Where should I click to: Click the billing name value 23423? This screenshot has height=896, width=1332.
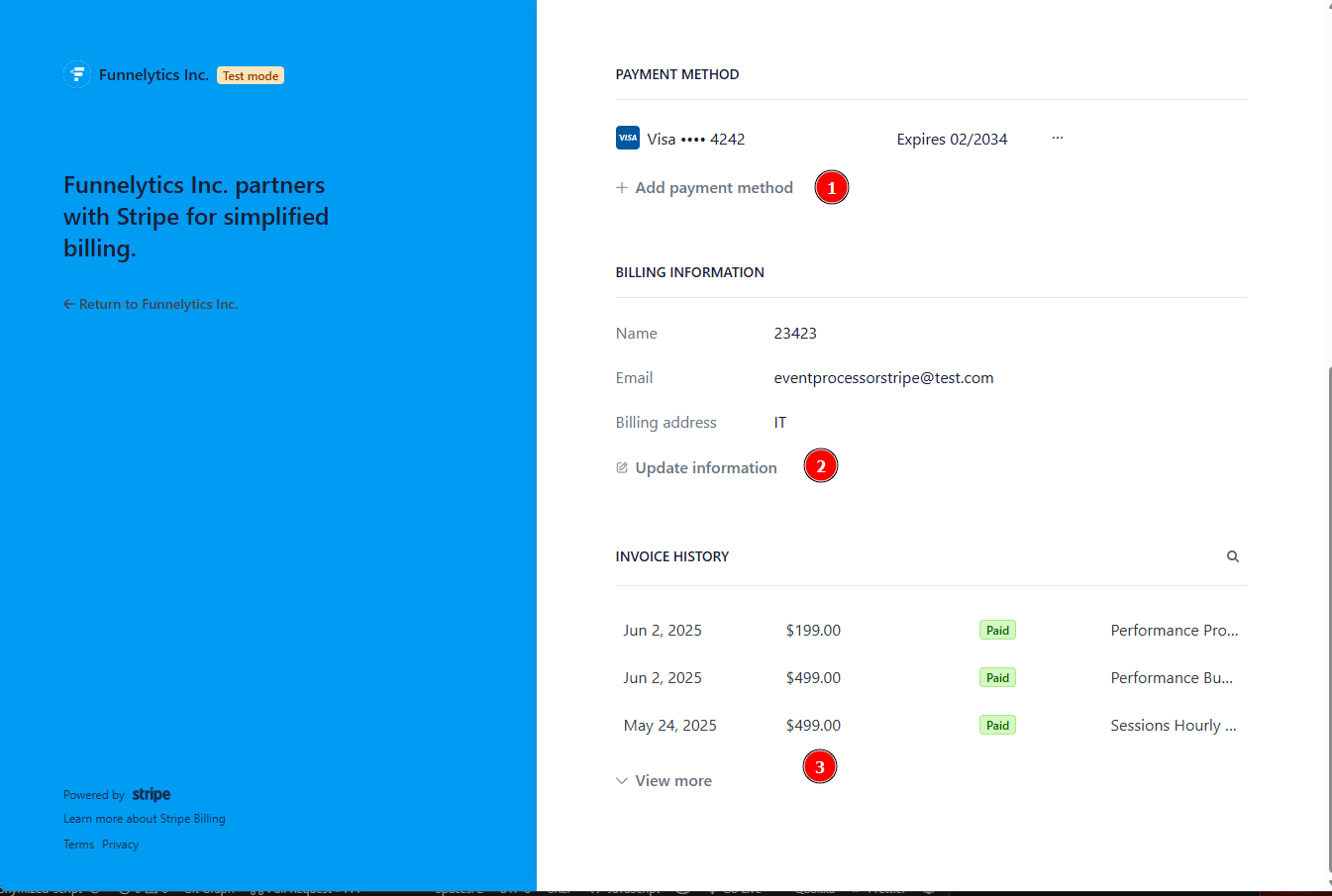tap(795, 334)
